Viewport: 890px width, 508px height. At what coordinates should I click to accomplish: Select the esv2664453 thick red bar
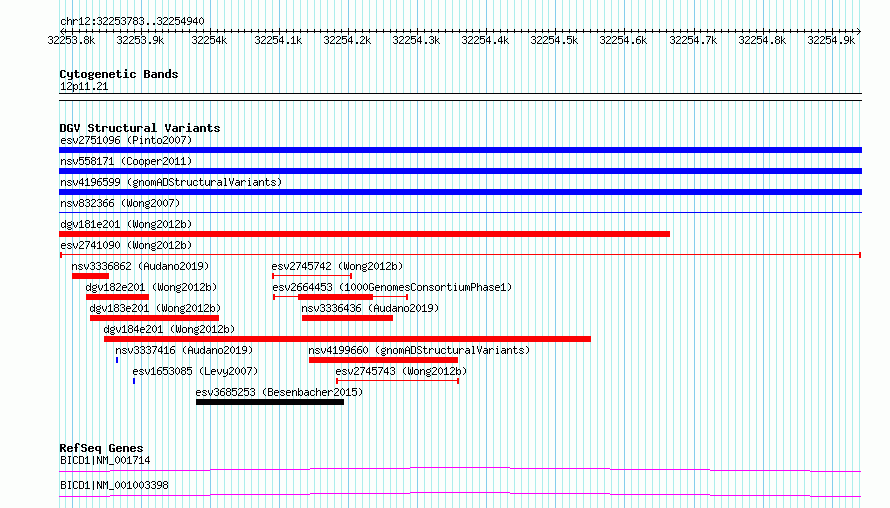[335, 297]
